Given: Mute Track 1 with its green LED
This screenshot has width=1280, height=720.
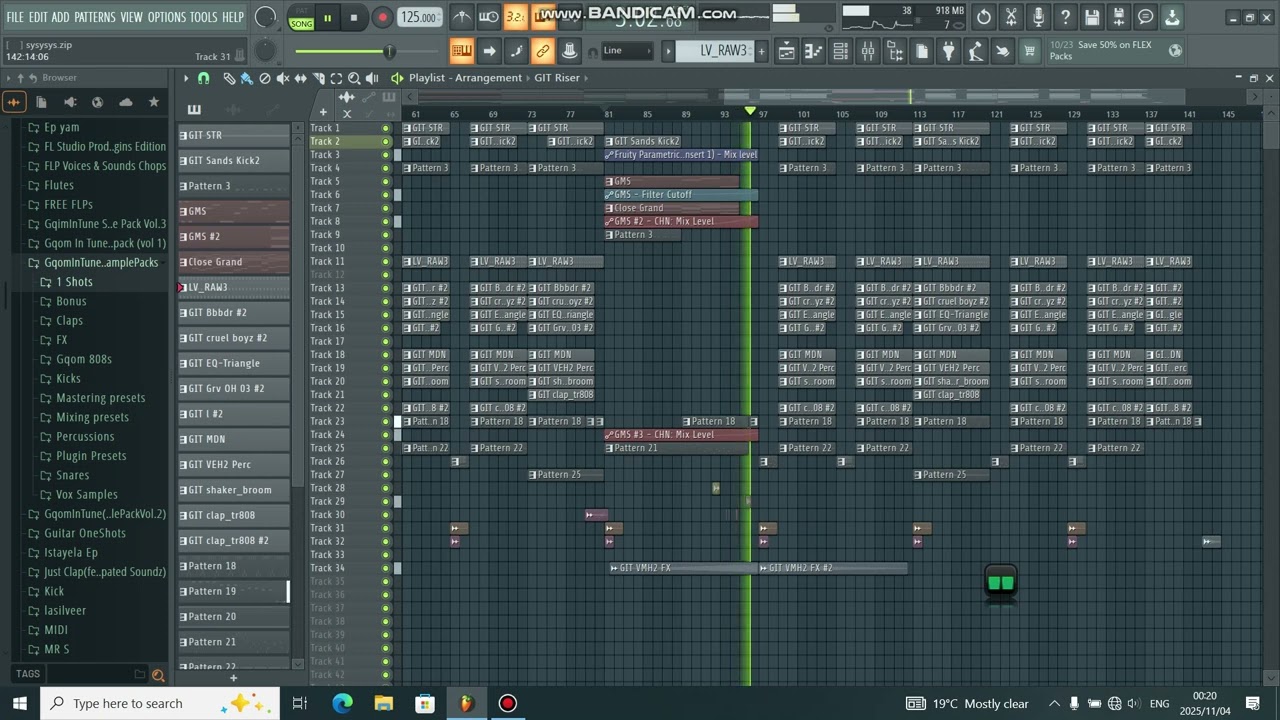Looking at the screenshot, I should point(386,128).
